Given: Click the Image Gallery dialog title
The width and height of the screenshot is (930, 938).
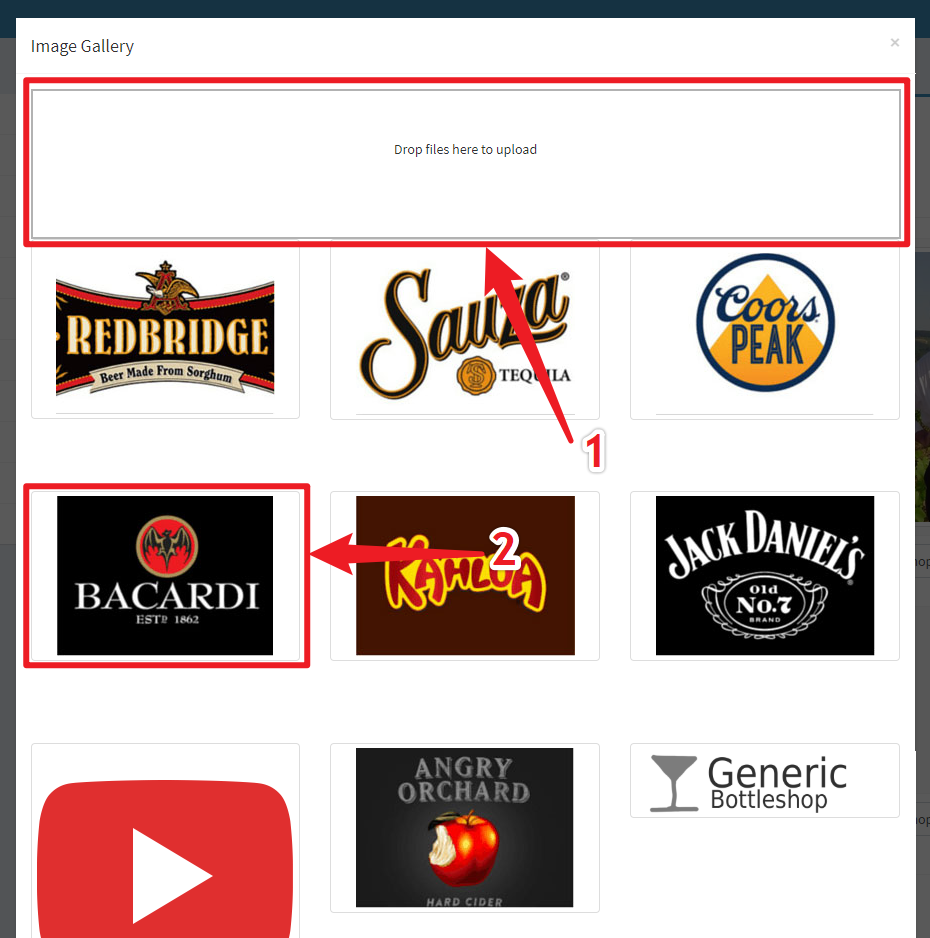Looking at the screenshot, I should point(82,46).
